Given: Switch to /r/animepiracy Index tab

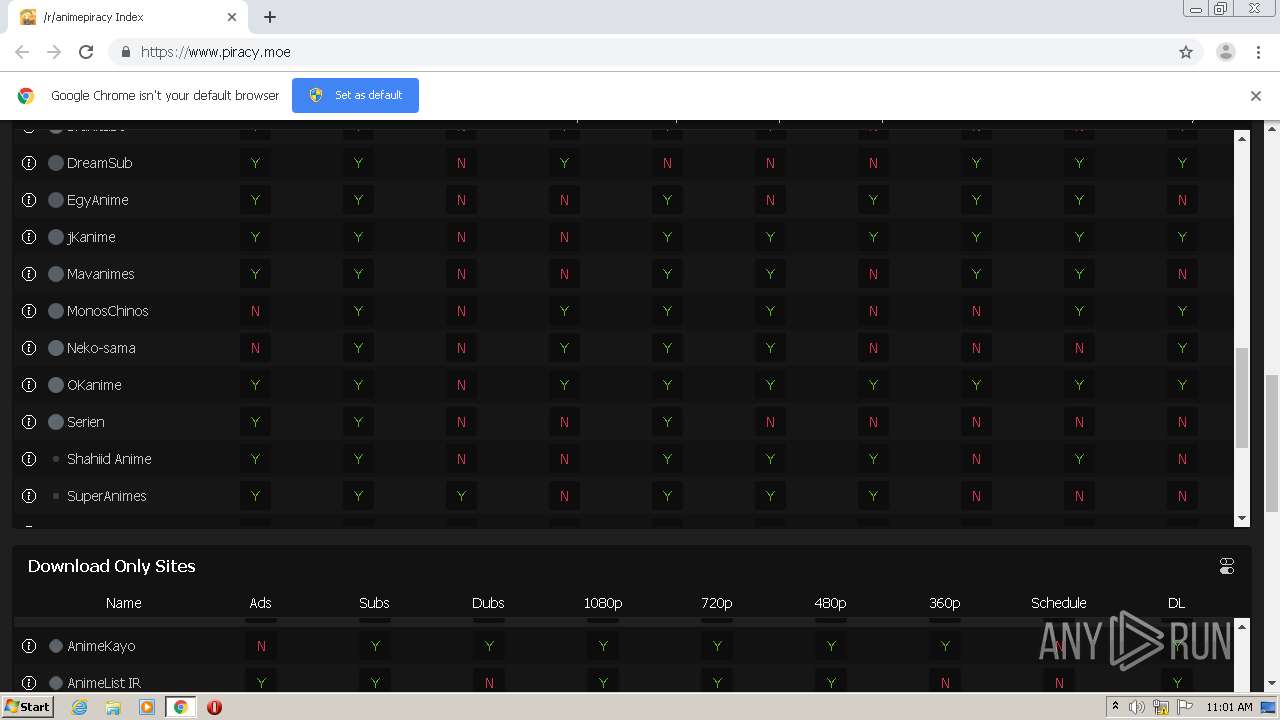Looking at the screenshot, I should point(128,17).
